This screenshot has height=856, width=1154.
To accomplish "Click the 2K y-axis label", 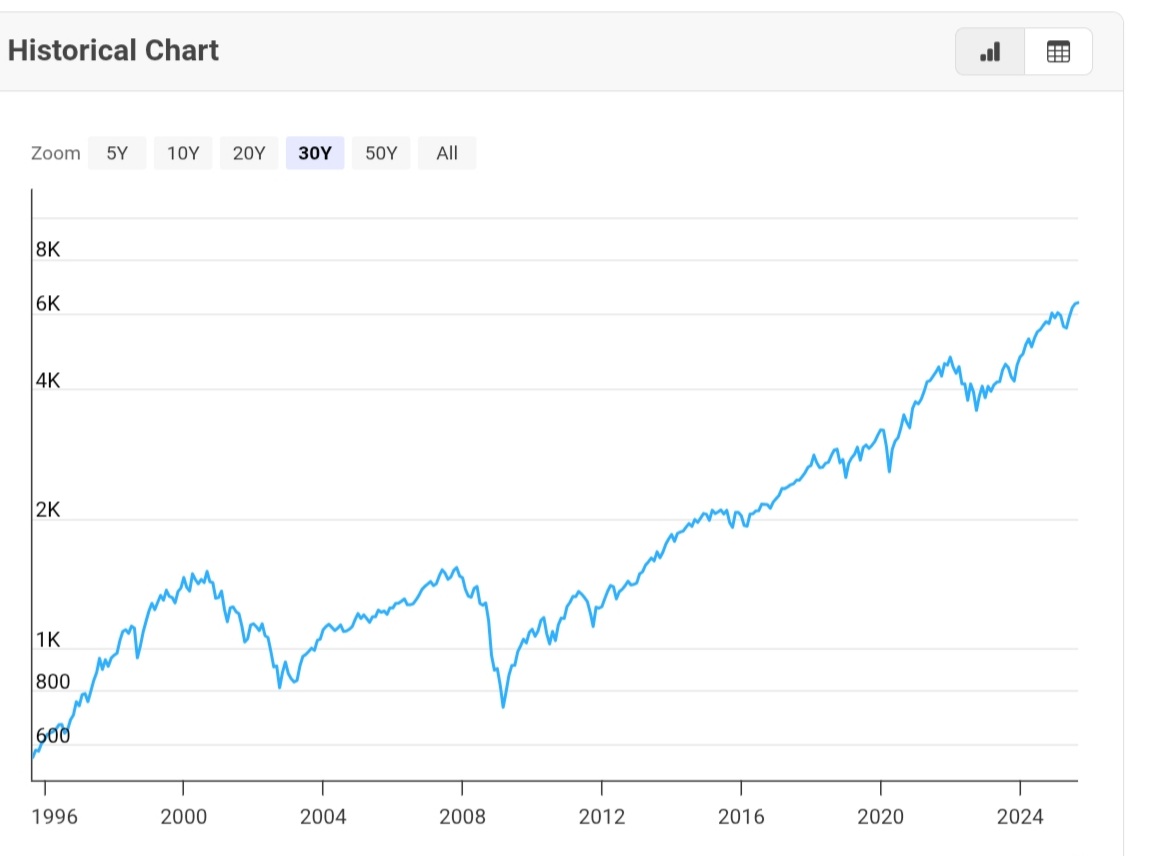I will pyautogui.click(x=48, y=510).
